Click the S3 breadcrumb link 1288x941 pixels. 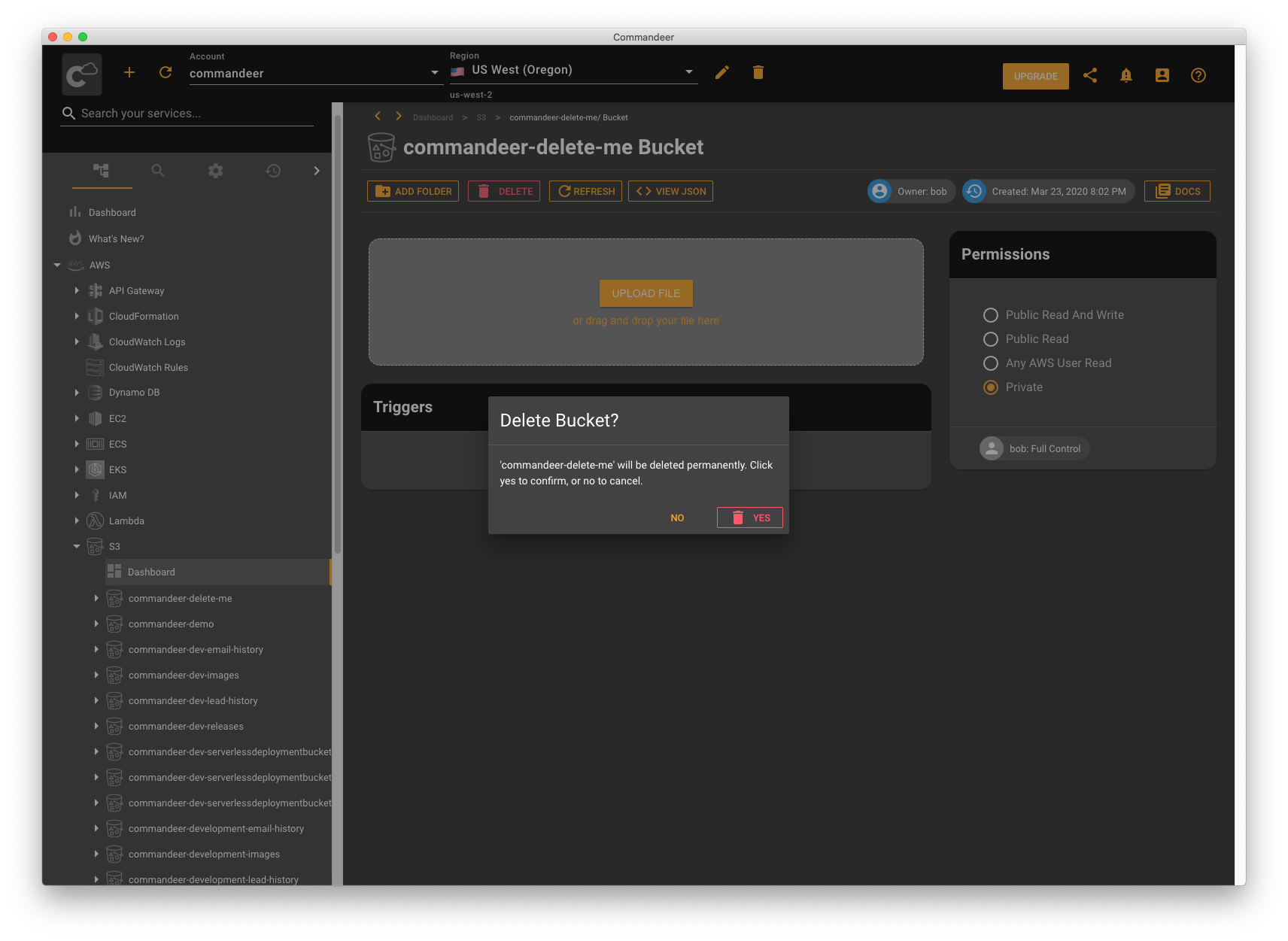point(481,117)
